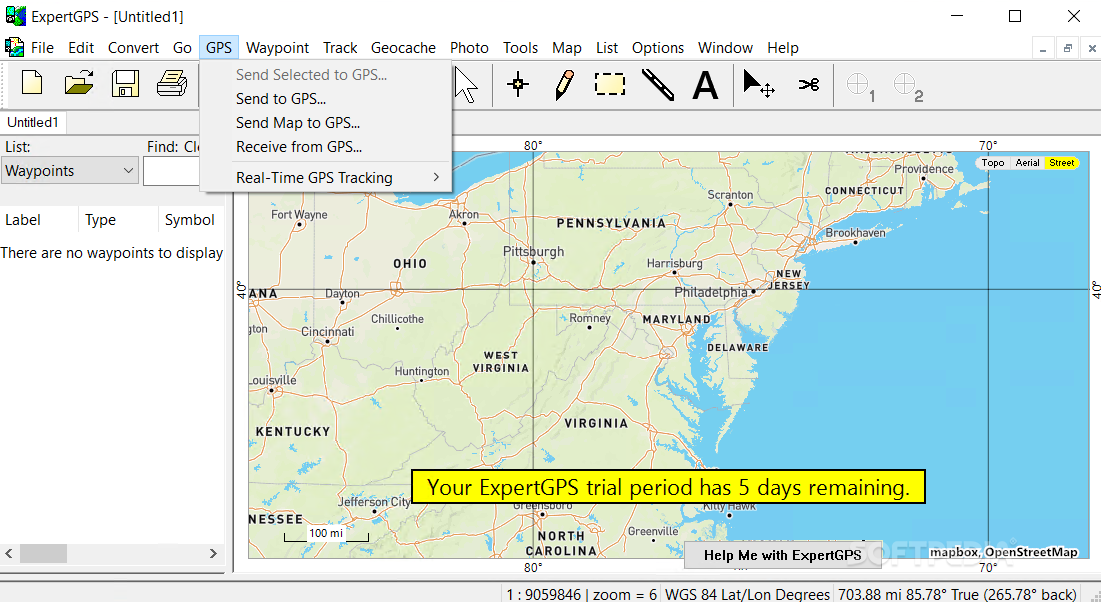Screen dimensions: 1101x602
Task: Select the scissors cut track tool
Action: (809, 85)
